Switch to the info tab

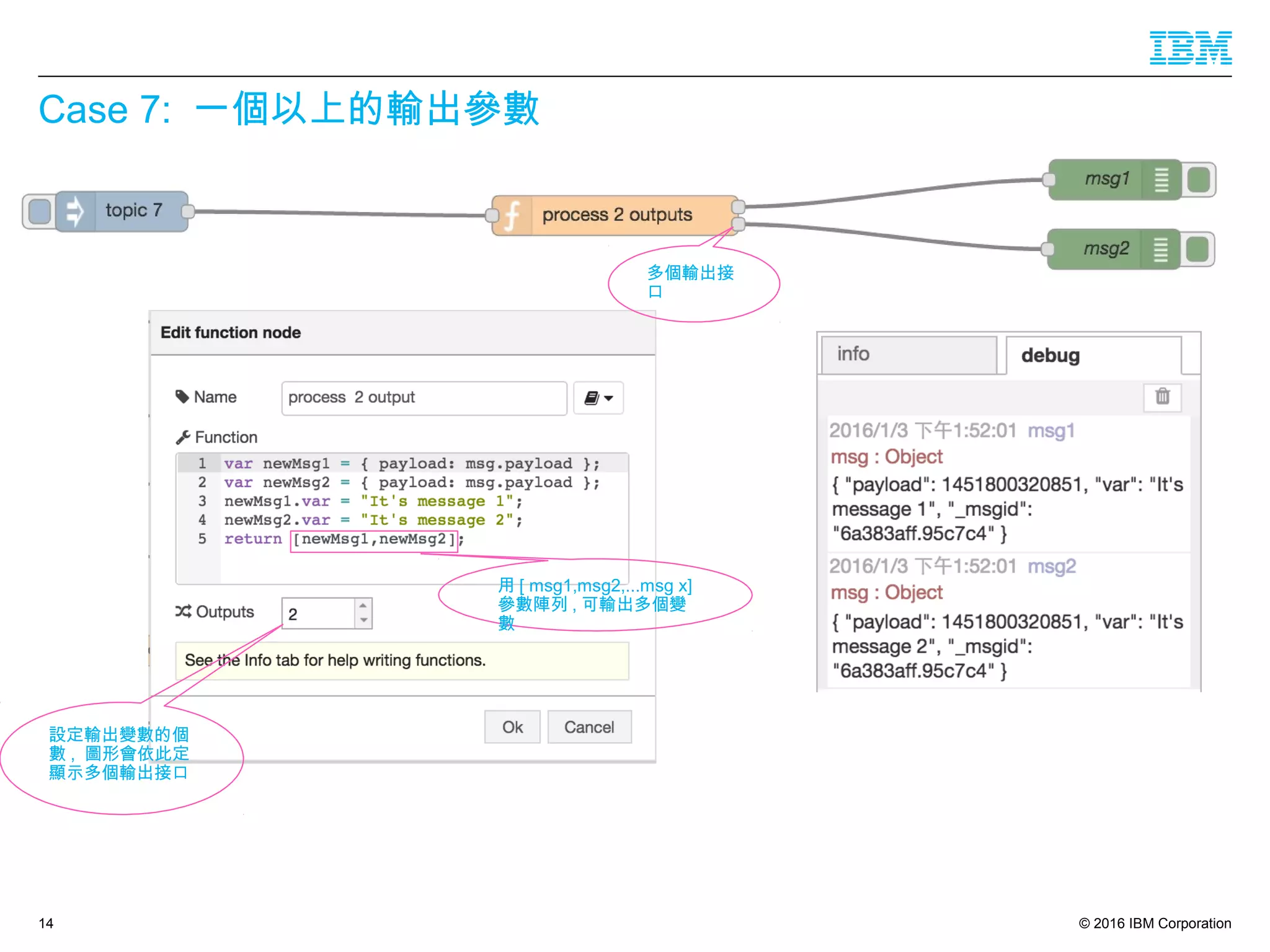click(x=908, y=355)
